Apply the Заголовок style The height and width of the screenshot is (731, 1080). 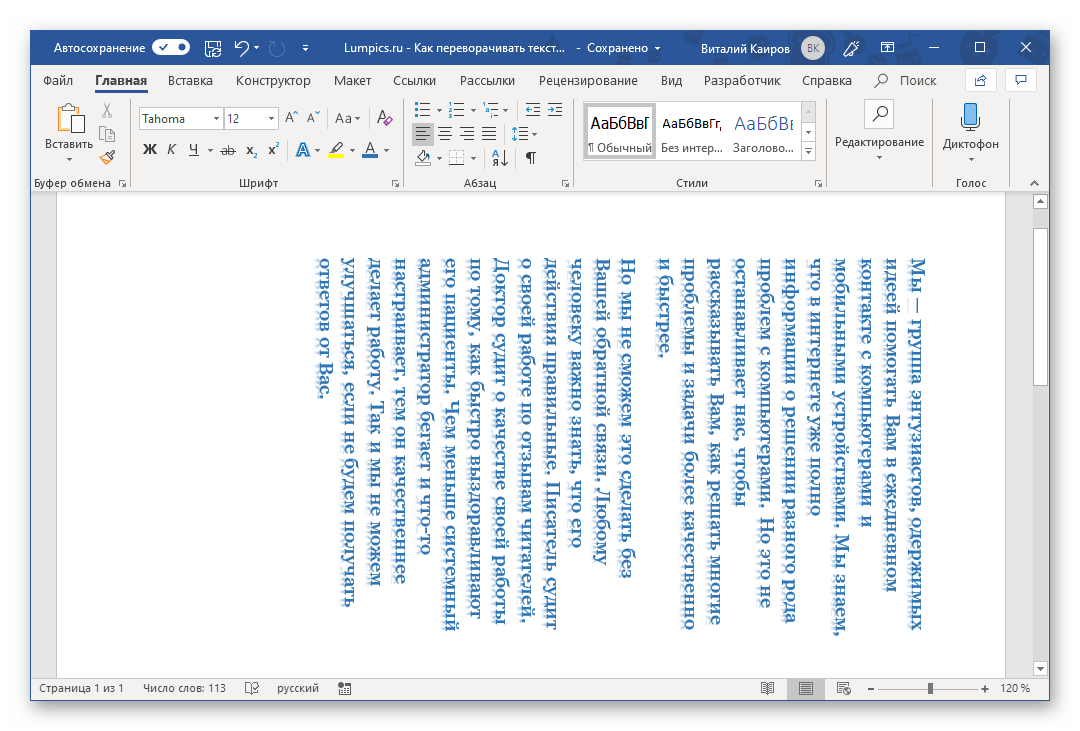pyautogui.click(x=763, y=132)
